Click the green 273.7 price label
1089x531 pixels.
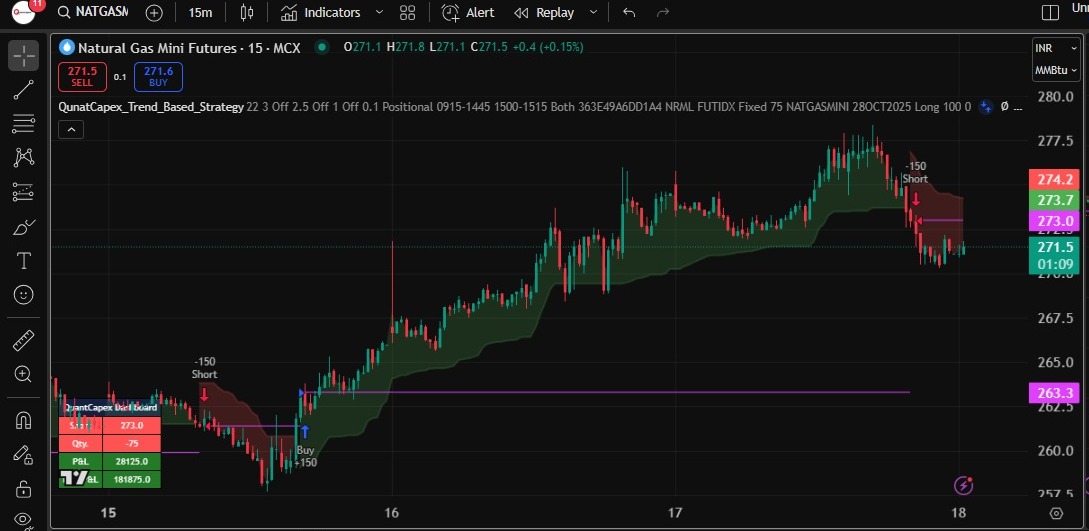[1055, 201]
